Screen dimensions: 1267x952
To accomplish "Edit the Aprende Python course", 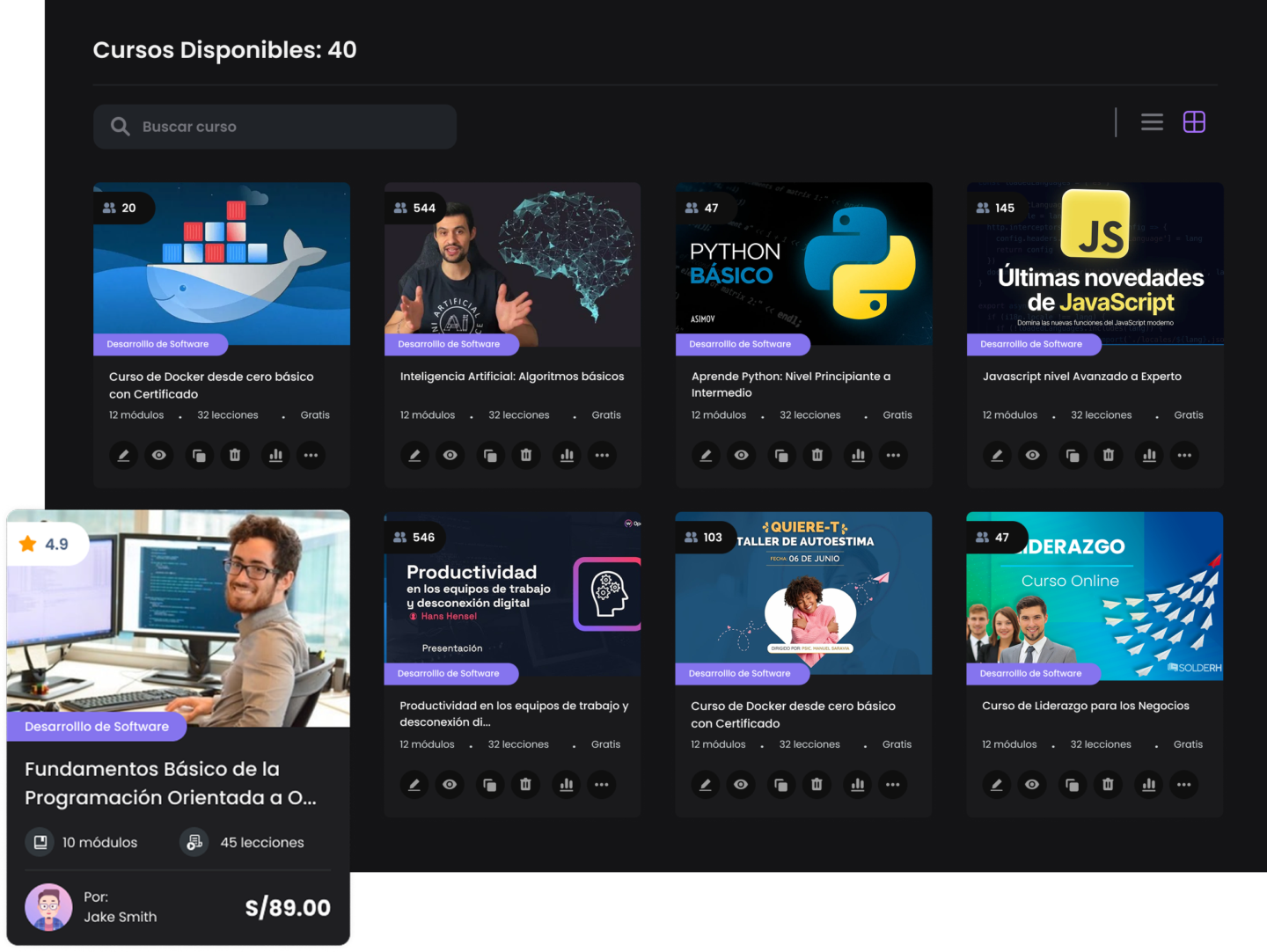I will tap(706, 455).
